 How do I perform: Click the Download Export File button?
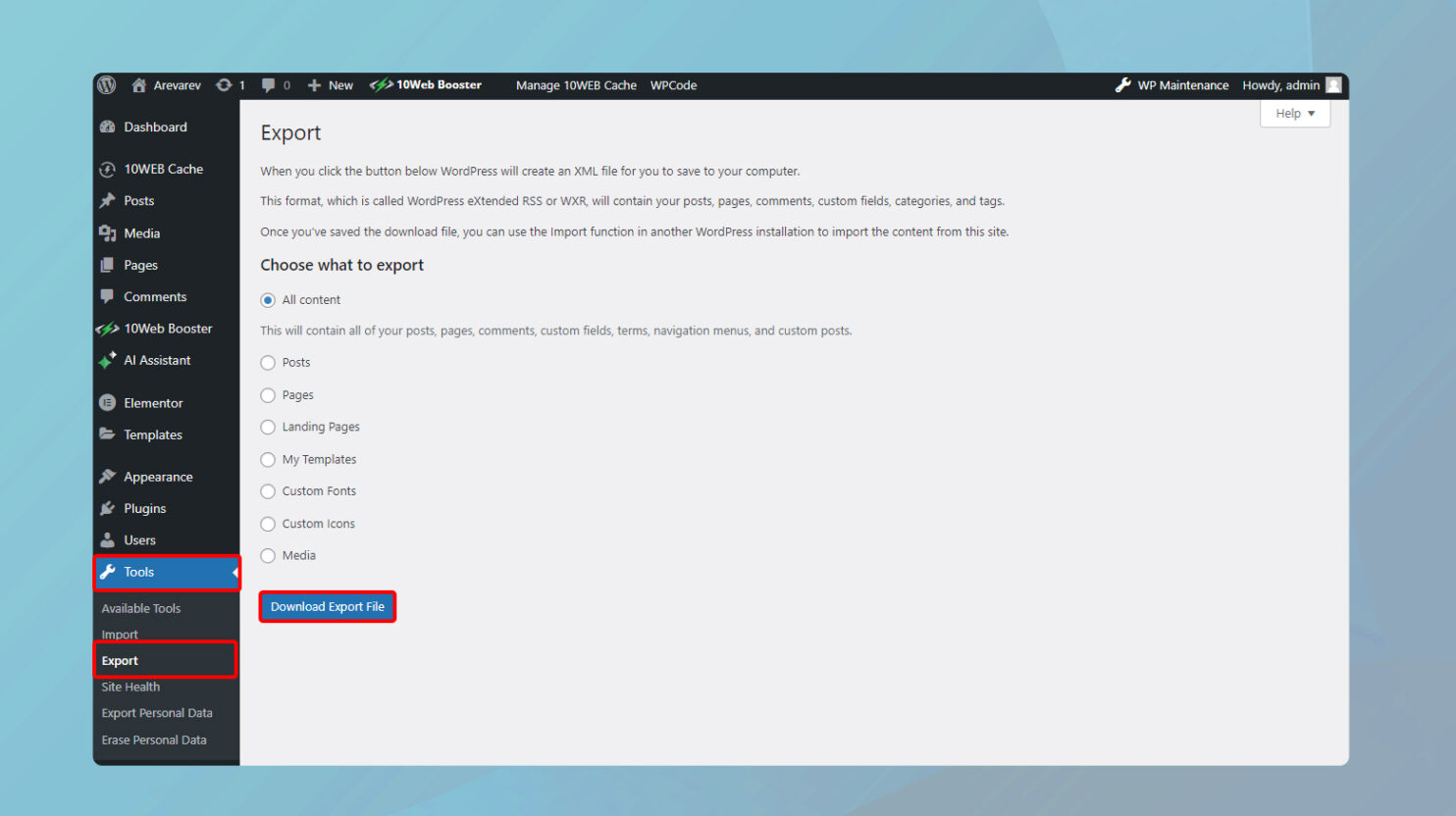click(x=327, y=606)
